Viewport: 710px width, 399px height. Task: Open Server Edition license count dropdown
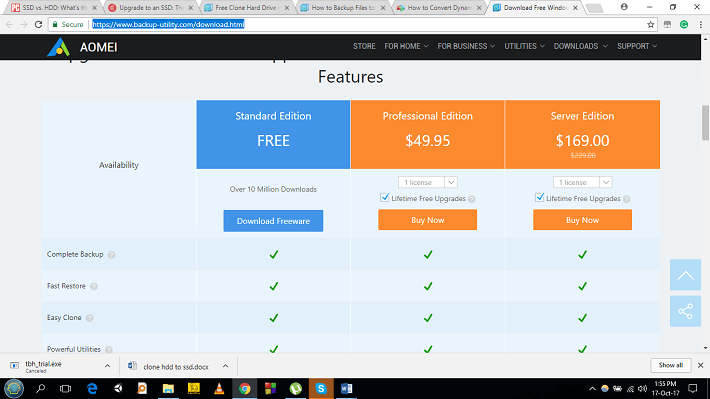pos(583,182)
